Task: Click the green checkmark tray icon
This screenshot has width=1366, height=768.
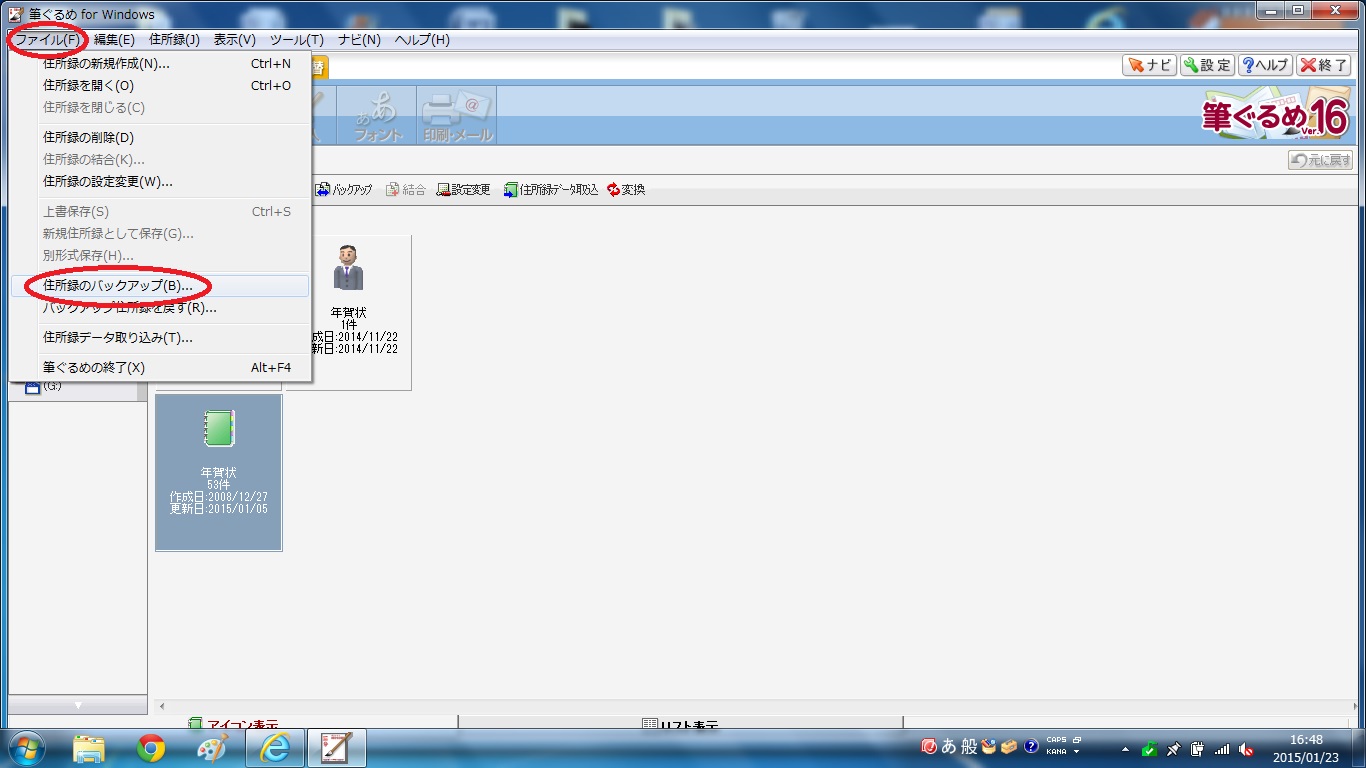Action: 1150,749
